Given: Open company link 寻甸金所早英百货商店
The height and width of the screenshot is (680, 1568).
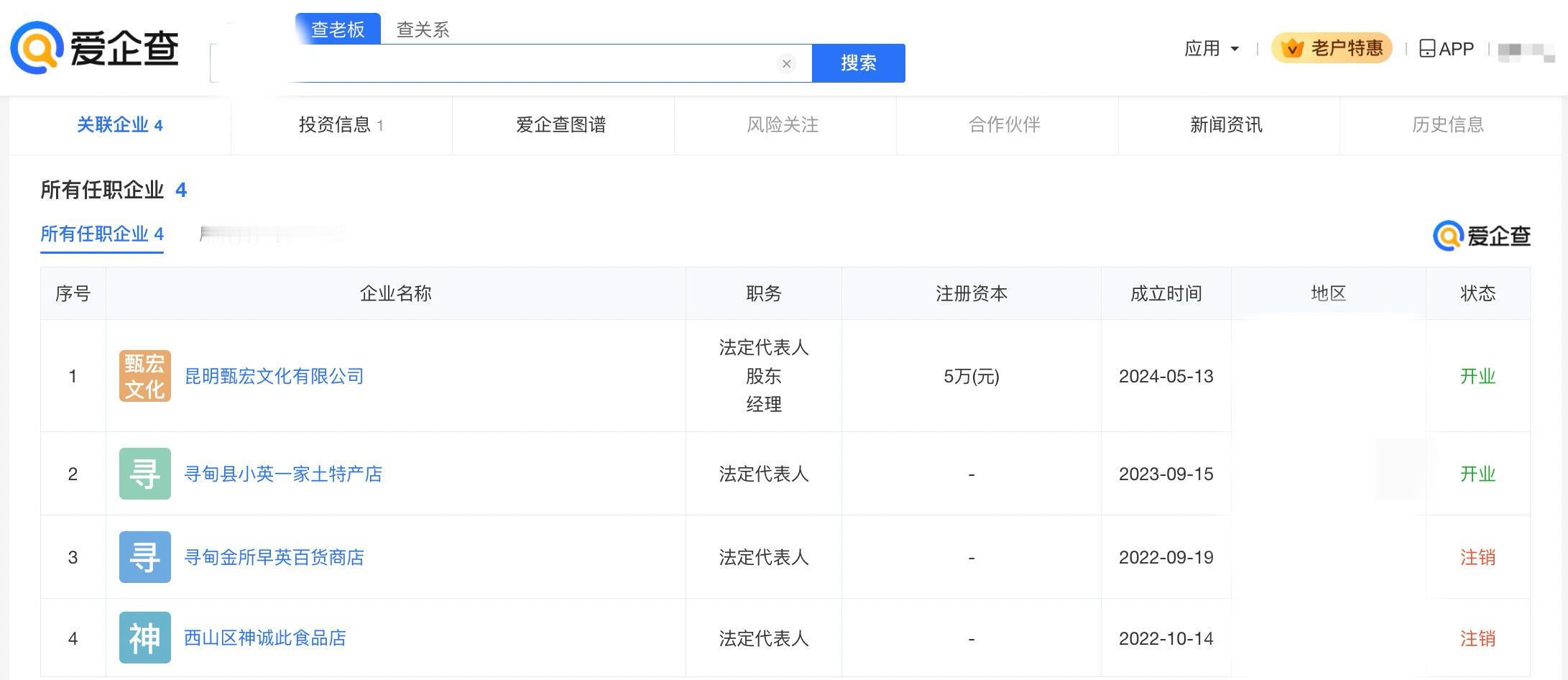Looking at the screenshot, I should point(274,557).
